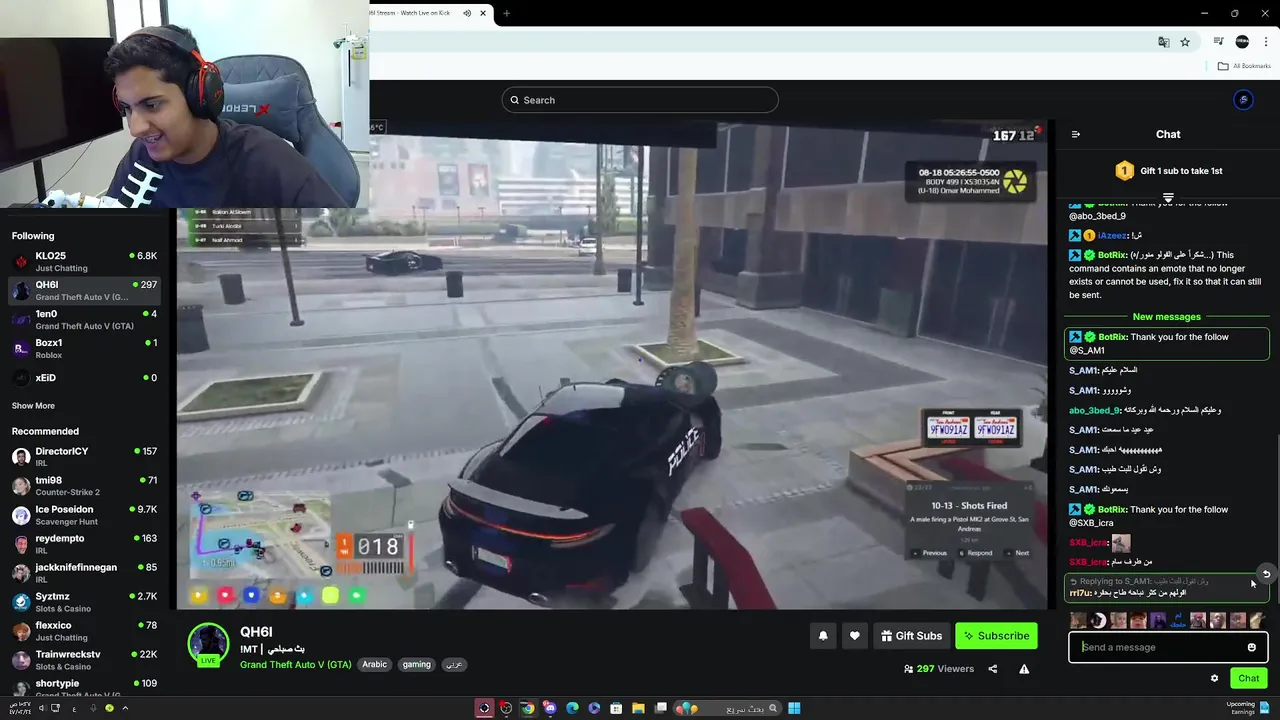Viewport: 1280px width, 720px height.
Task: Expand the gift sub leaderboard chevron
Action: [x=1168, y=197]
